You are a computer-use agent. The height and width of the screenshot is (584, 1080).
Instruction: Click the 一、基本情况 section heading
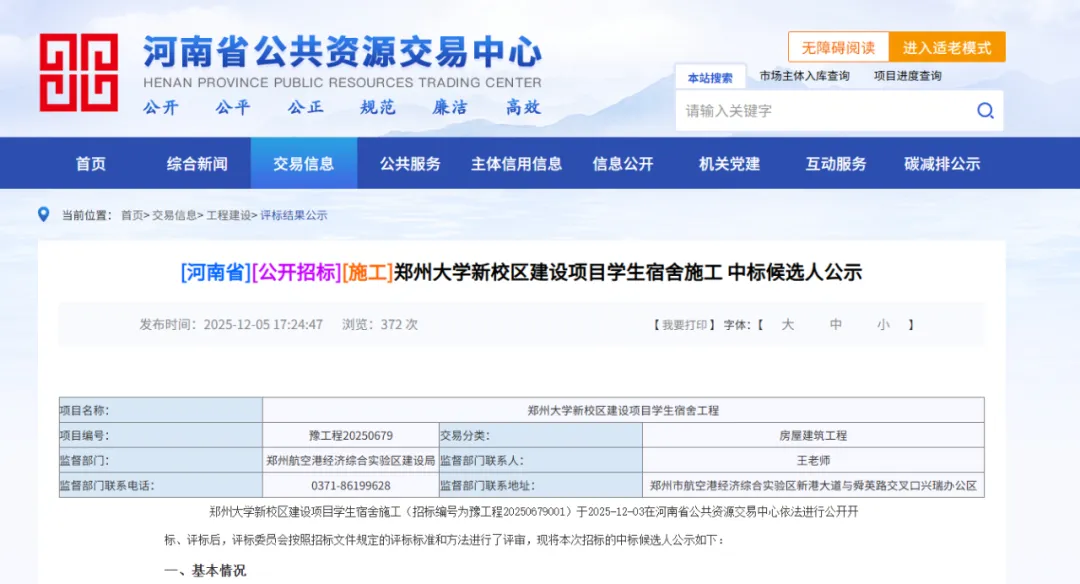[205, 571]
